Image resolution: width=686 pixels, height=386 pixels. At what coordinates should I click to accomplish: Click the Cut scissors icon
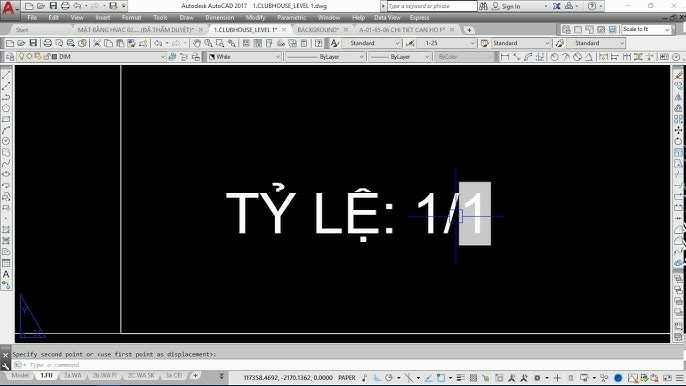tap(97, 43)
